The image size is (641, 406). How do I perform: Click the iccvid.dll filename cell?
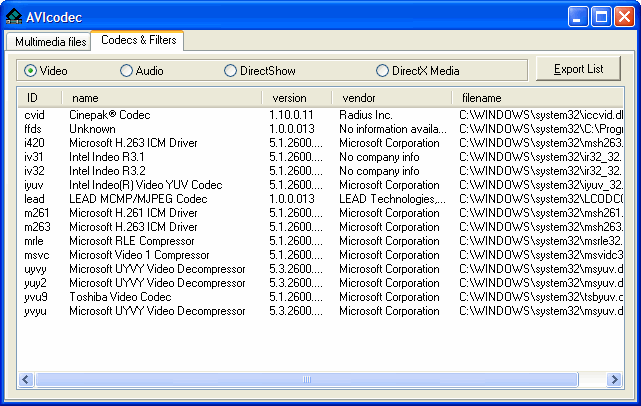tap(541, 115)
